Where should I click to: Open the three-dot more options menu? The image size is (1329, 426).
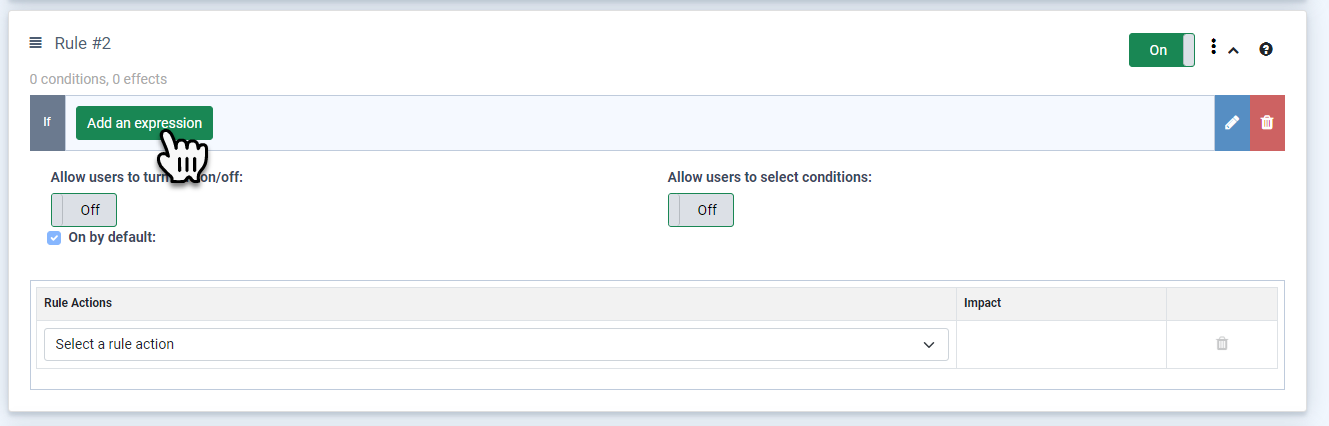[1213, 47]
